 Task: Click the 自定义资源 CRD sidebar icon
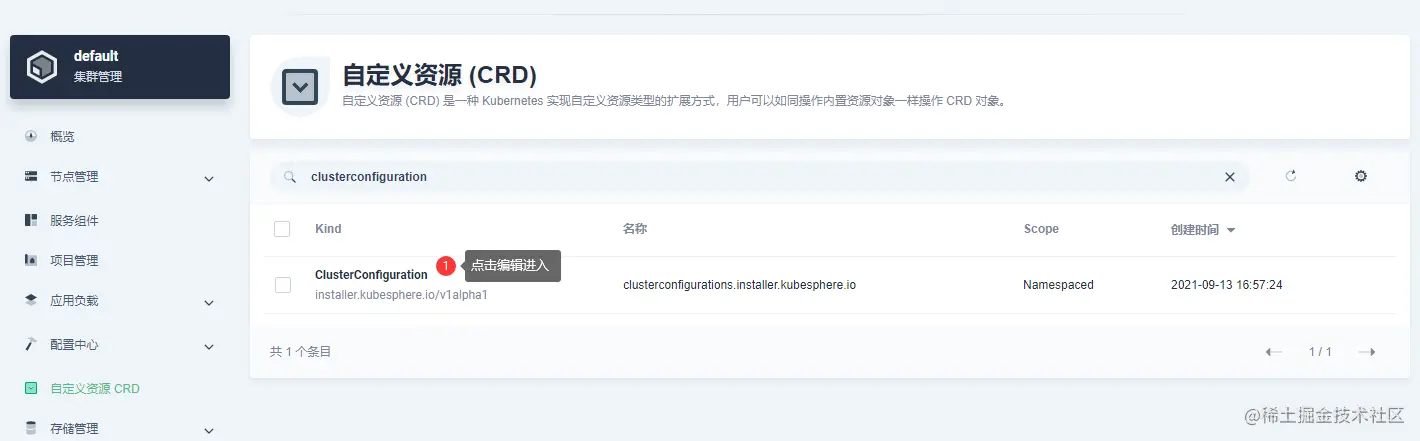31,388
